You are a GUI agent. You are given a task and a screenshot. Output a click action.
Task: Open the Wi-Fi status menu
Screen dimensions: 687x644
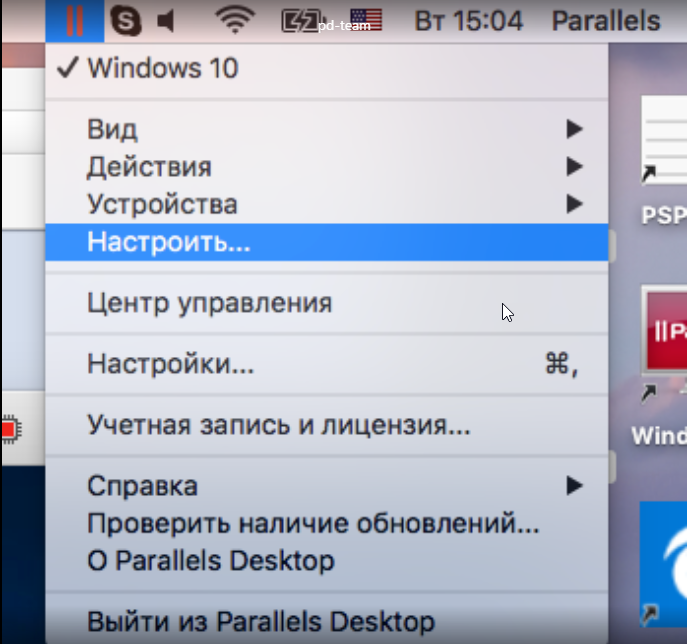pos(234,20)
